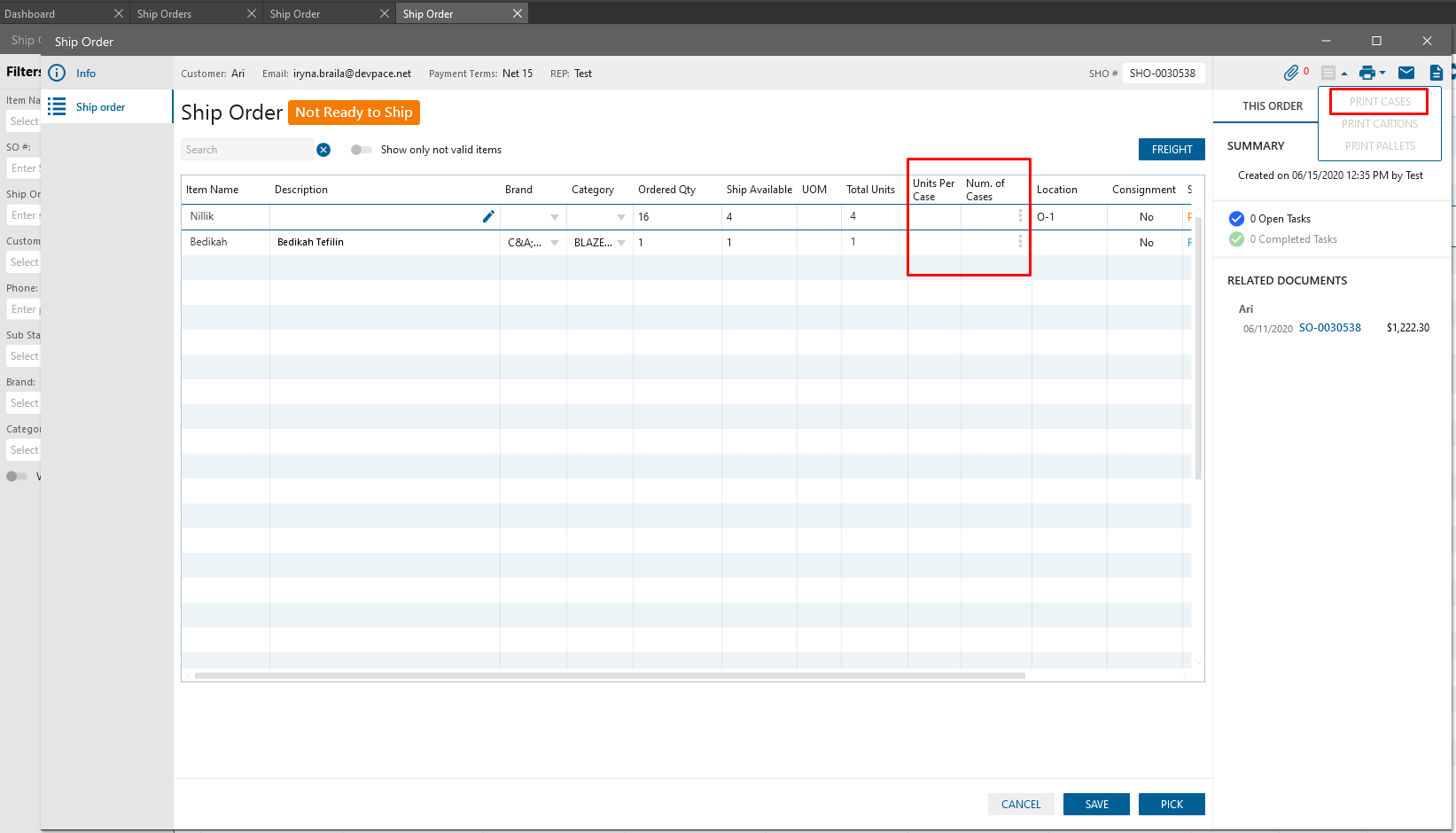Image resolution: width=1456 pixels, height=833 pixels.
Task: Close the Ship Orders tab
Action: click(x=252, y=13)
